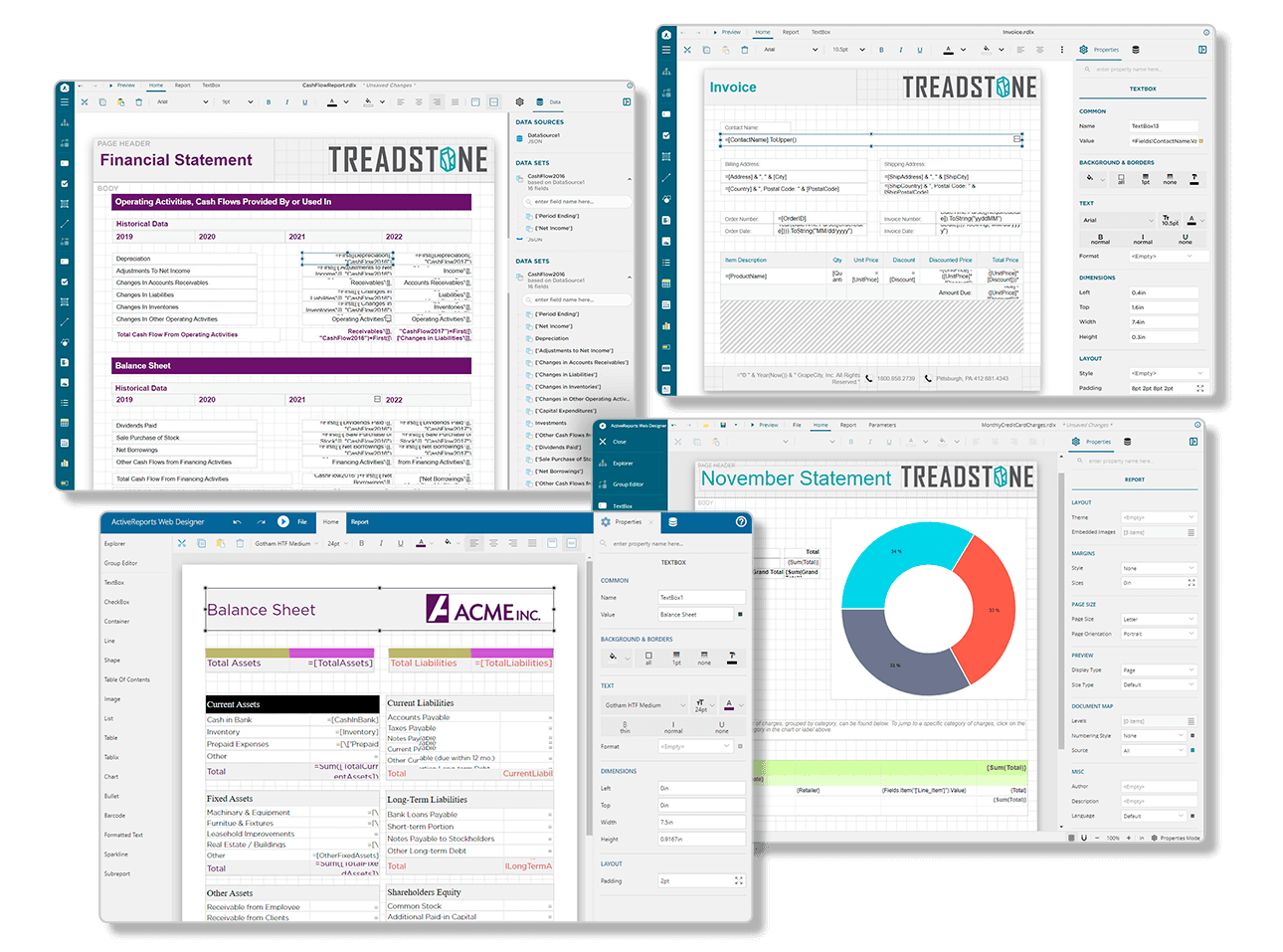
Task: Toggle Italic in Financial Statement window toolbar
Action: [x=287, y=101]
